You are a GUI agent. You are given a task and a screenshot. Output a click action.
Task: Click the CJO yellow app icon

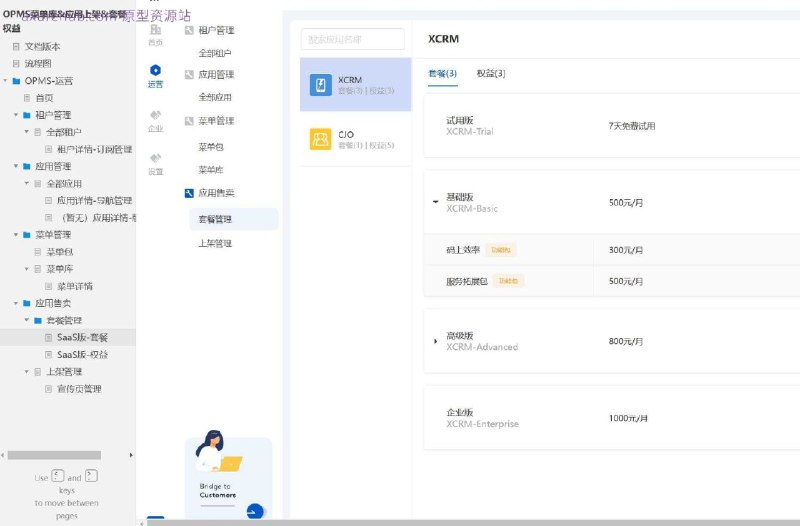coord(320,139)
